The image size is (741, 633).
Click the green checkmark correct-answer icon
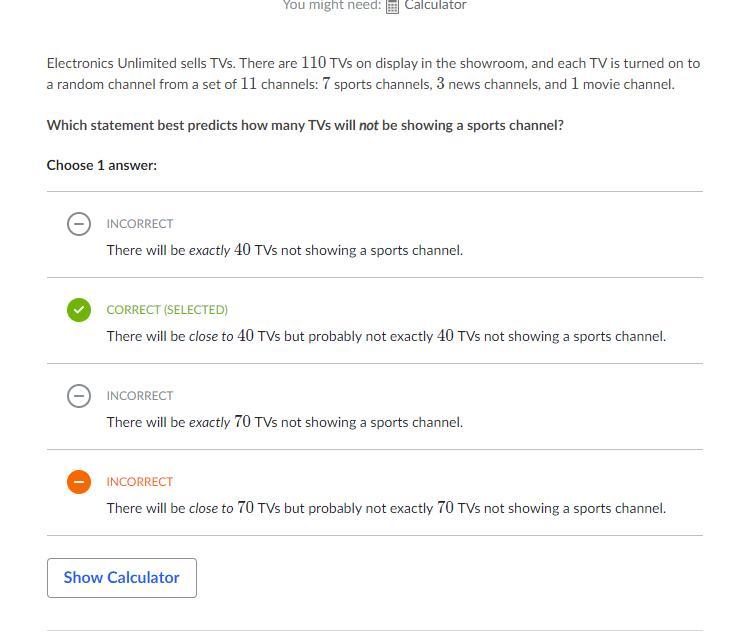[79, 310]
